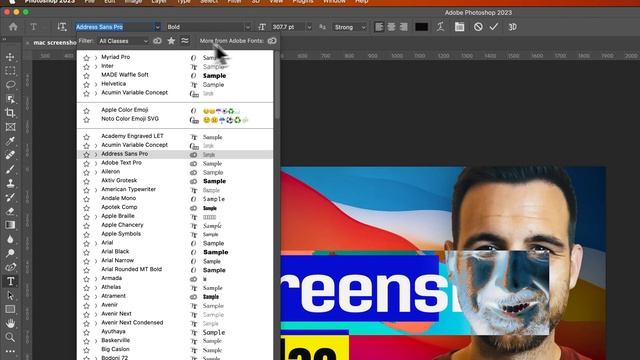Select the Rectangle shape tool
The image size is (640, 360).
[11, 309]
